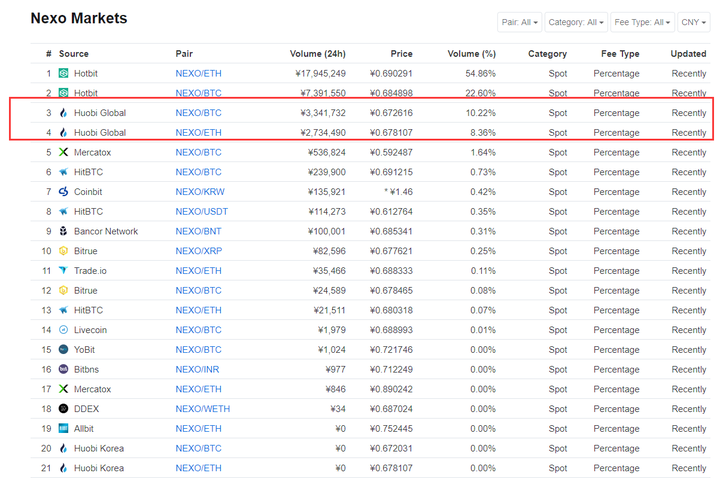Open the NEXO/WETH pair link

[202, 409]
